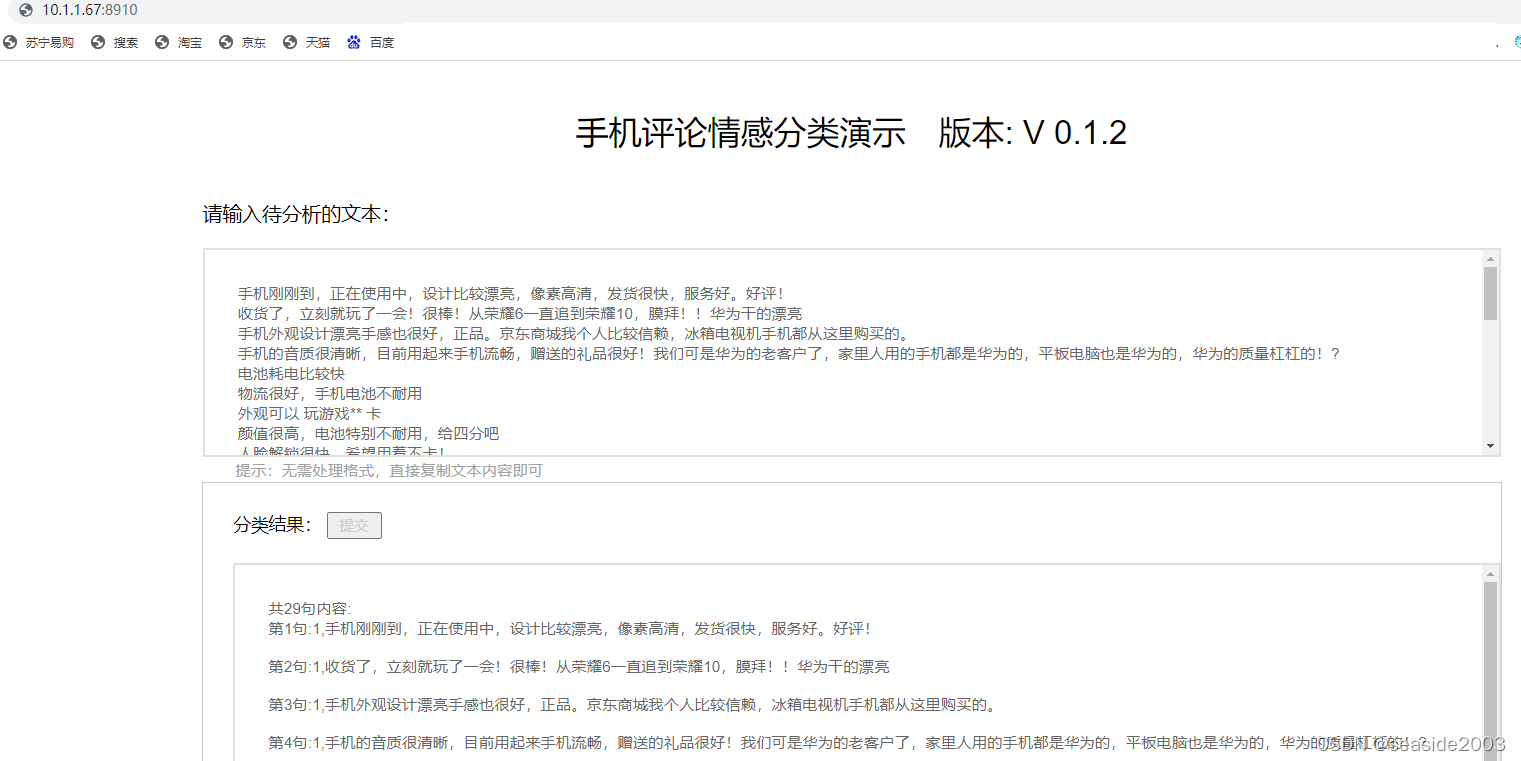Click the input line 外观可以 玩游戏** 卡
This screenshot has width=1521, height=761.
(x=309, y=414)
